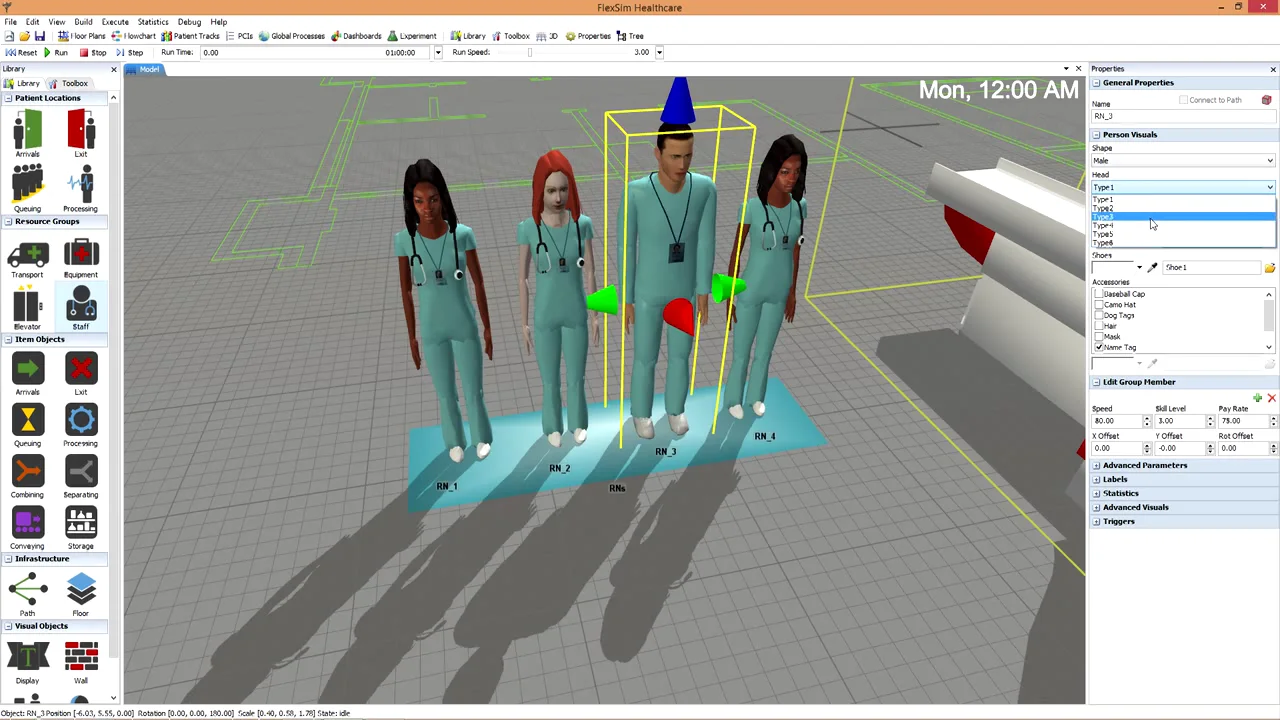The width and height of the screenshot is (1280, 720).
Task: Open the Shape dropdown showing Male
Action: point(1183,161)
